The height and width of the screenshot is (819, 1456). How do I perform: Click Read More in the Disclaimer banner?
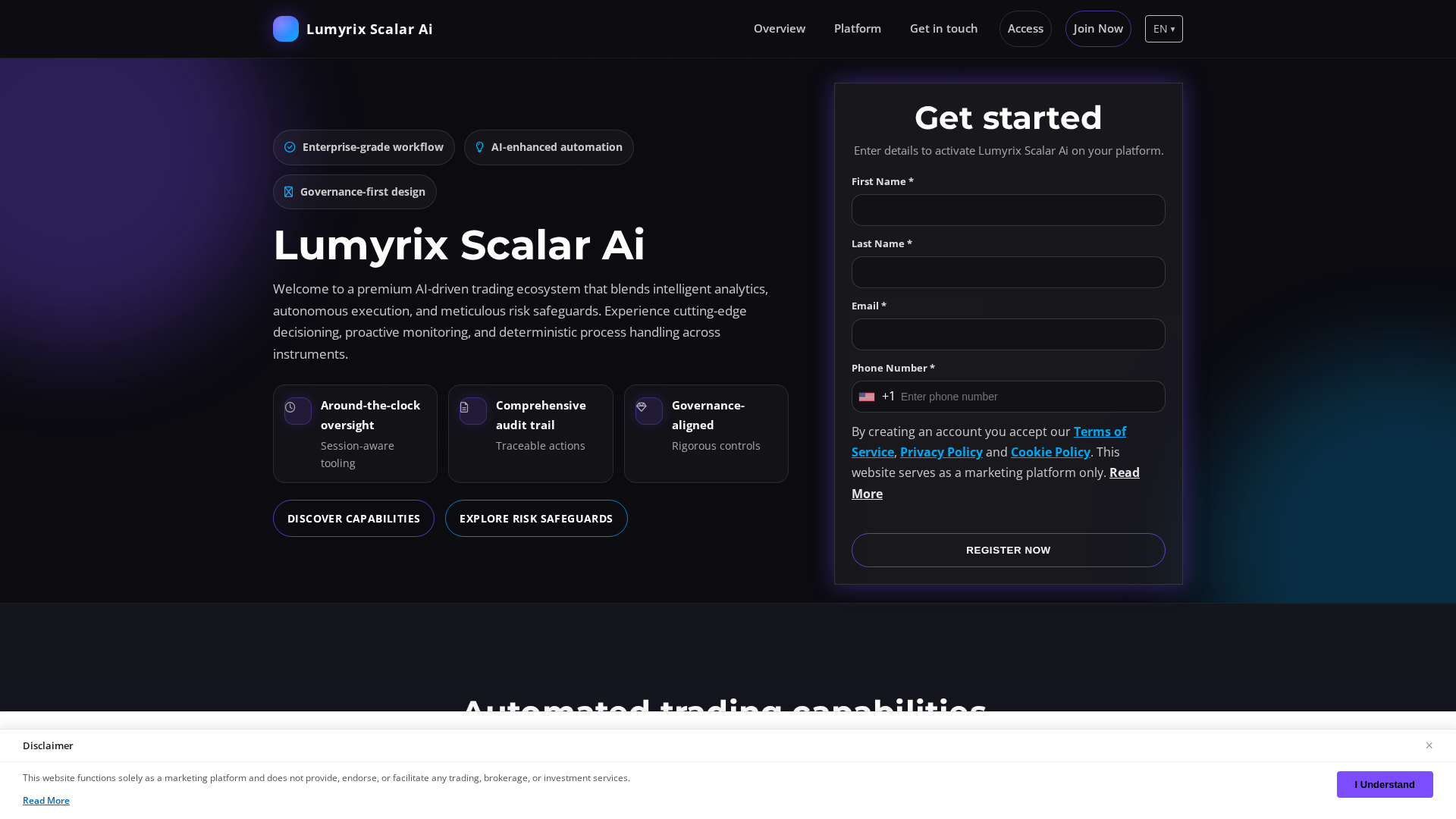(46, 801)
